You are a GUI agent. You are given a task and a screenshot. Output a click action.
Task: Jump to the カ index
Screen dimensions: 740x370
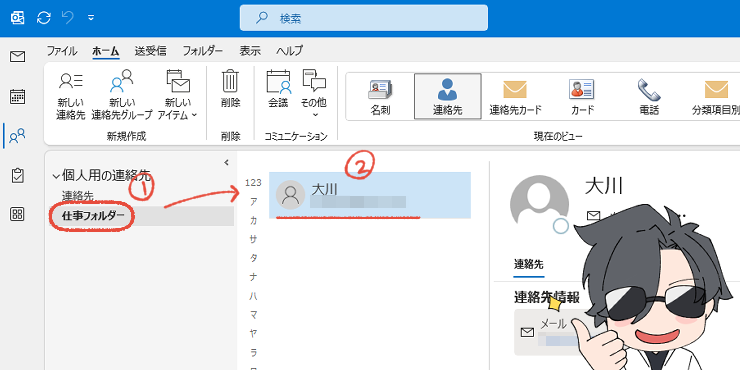point(253,220)
